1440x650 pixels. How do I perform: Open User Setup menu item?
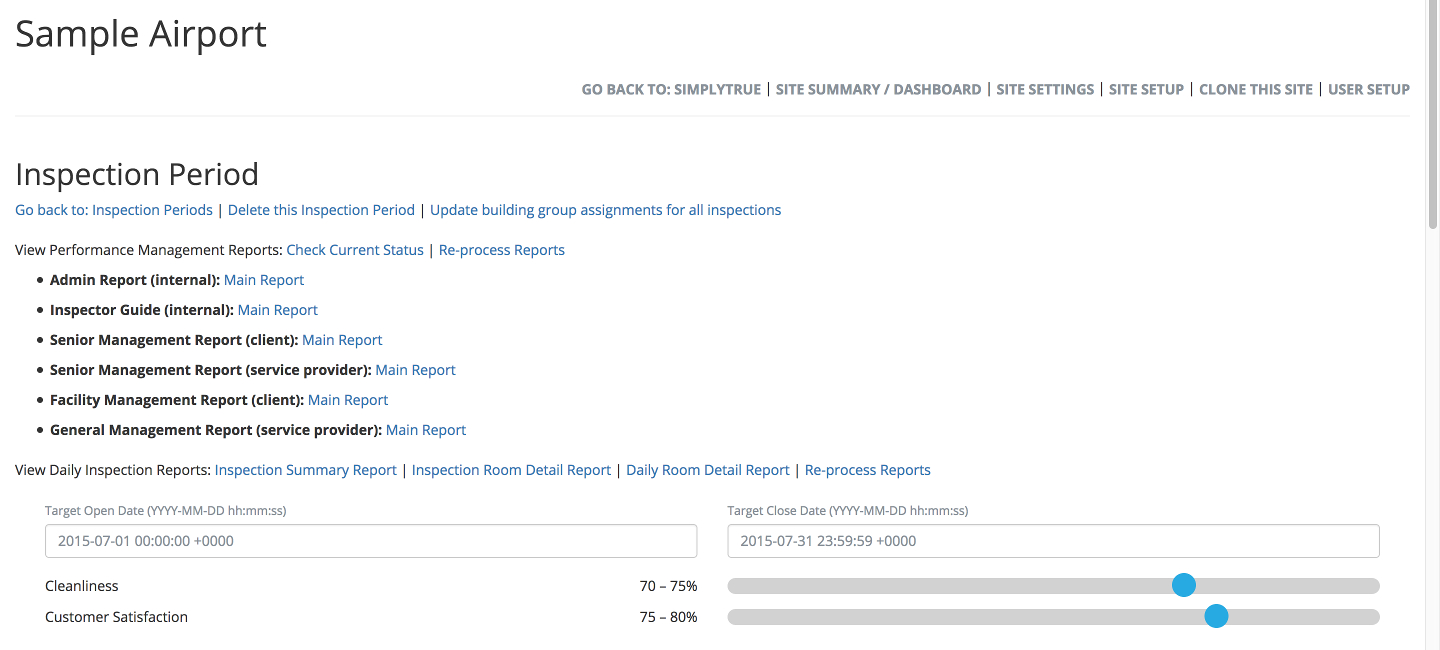[1368, 89]
